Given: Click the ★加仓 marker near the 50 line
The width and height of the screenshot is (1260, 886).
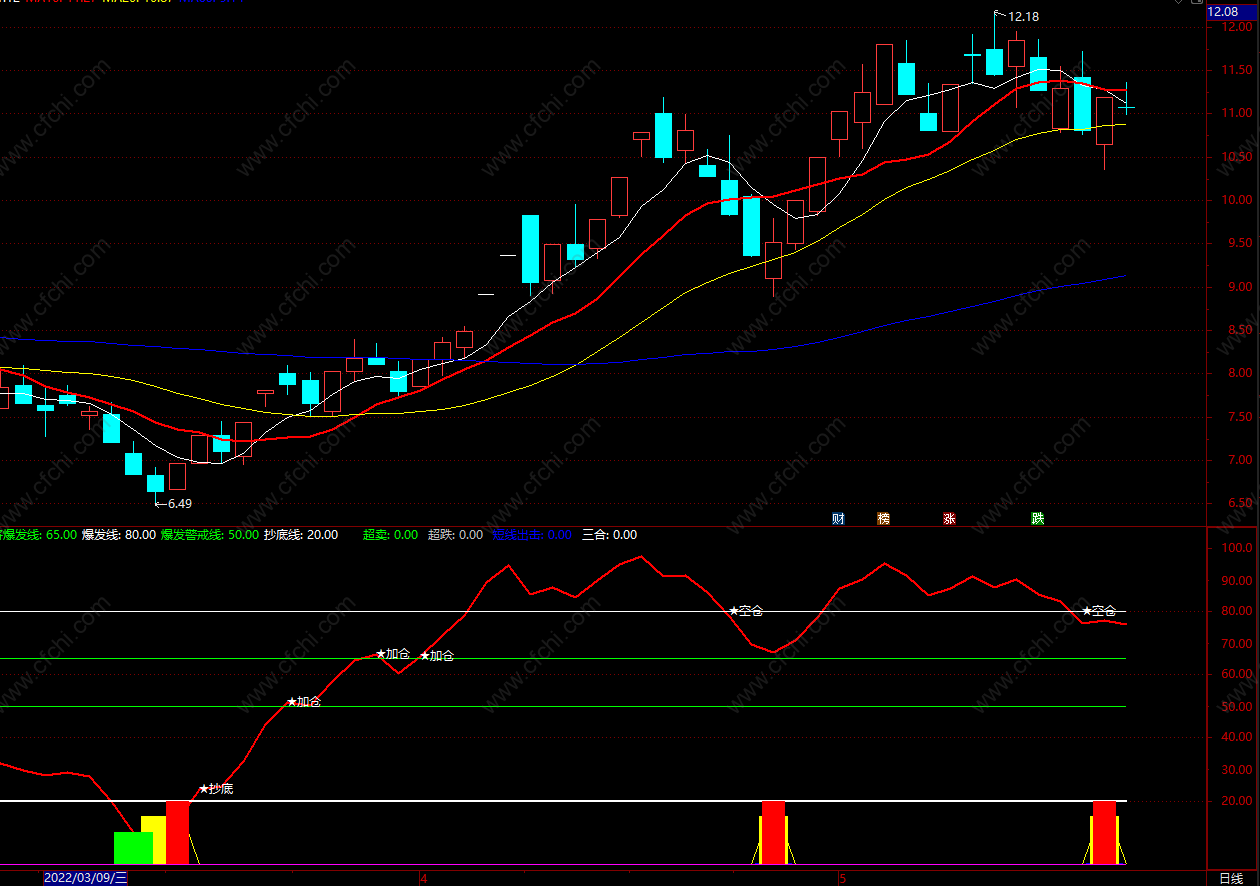Looking at the screenshot, I should (x=304, y=702).
